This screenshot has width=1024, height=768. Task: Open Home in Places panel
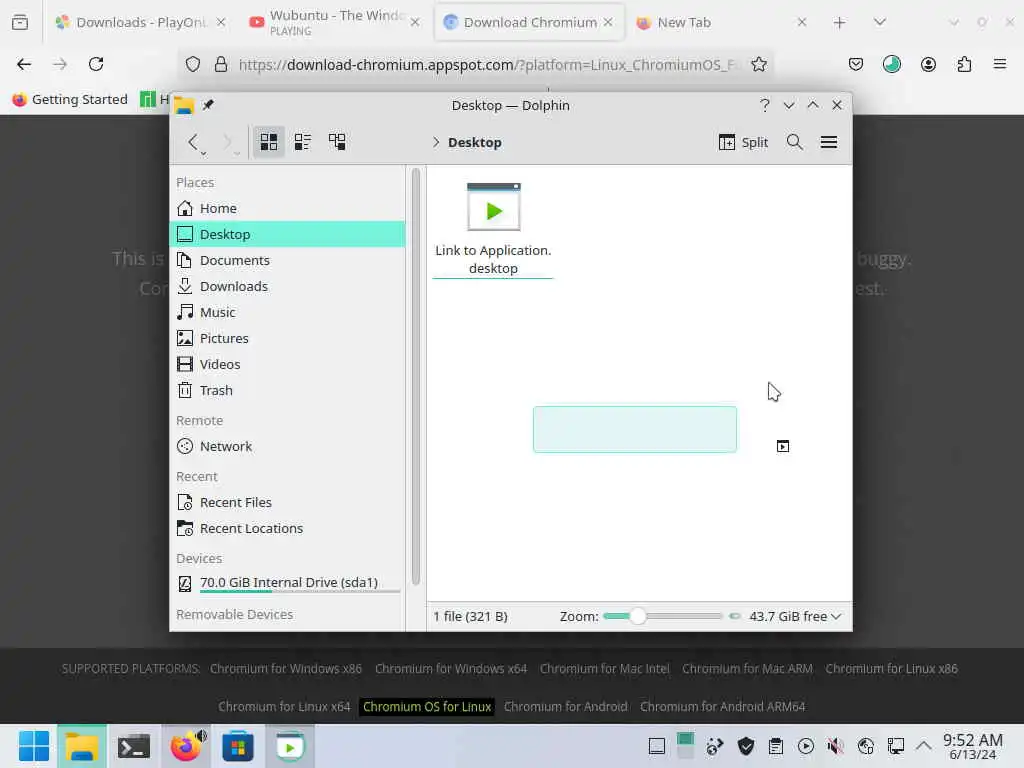click(287, 208)
